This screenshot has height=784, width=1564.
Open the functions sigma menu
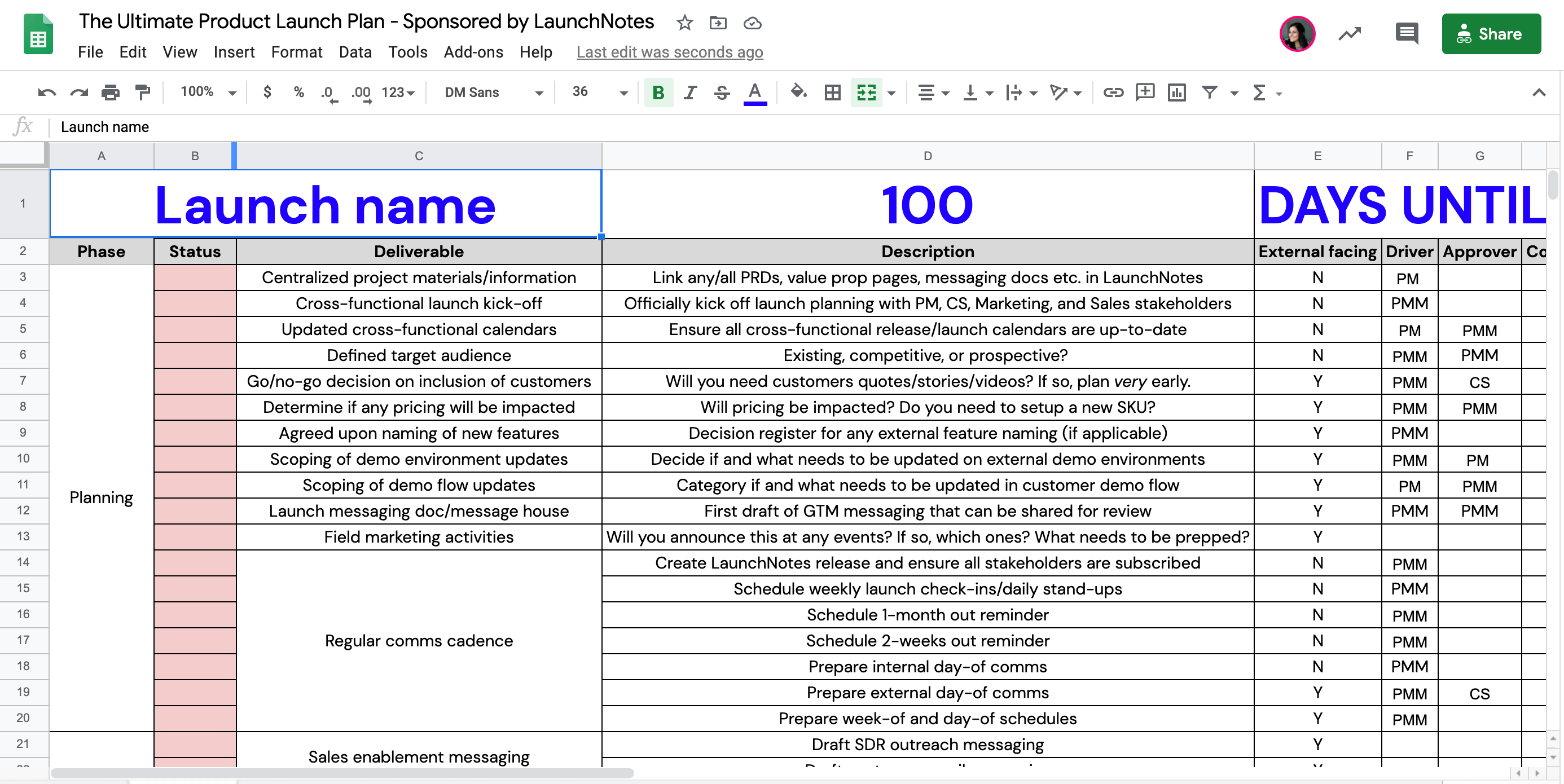(x=1260, y=93)
